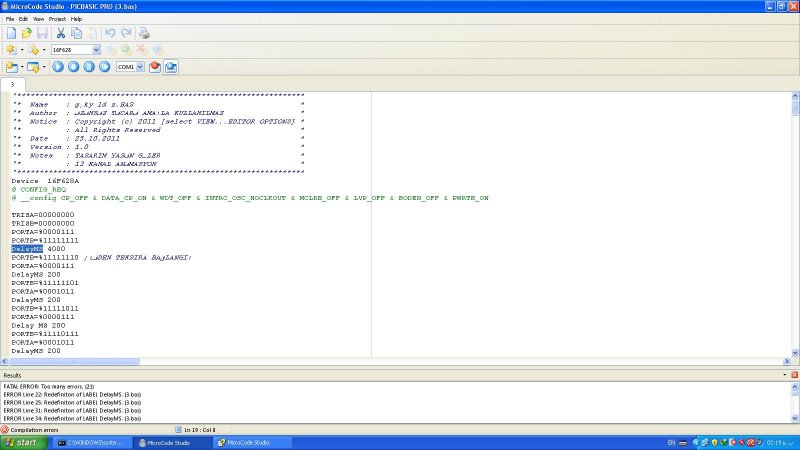Select the 'ERROR Line 34' result entry
This screenshot has width=800, height=450.
coord(72,418)
